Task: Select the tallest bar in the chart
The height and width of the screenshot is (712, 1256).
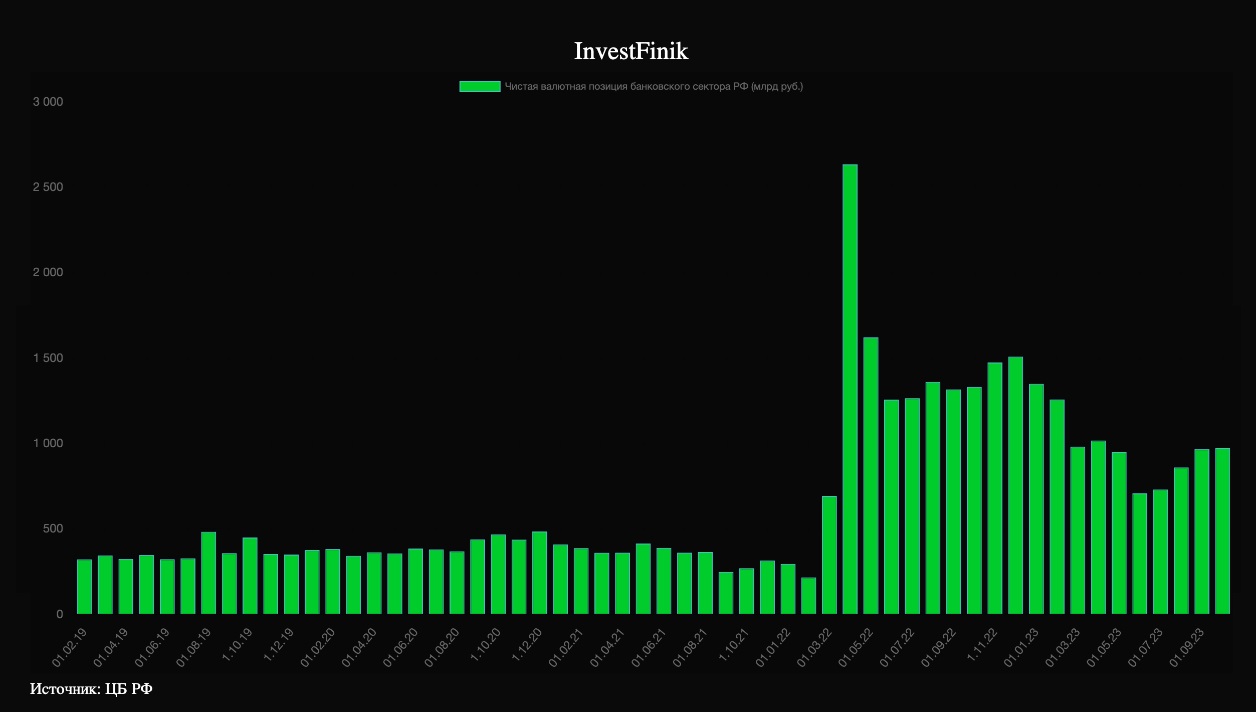Action: (850, 389)
